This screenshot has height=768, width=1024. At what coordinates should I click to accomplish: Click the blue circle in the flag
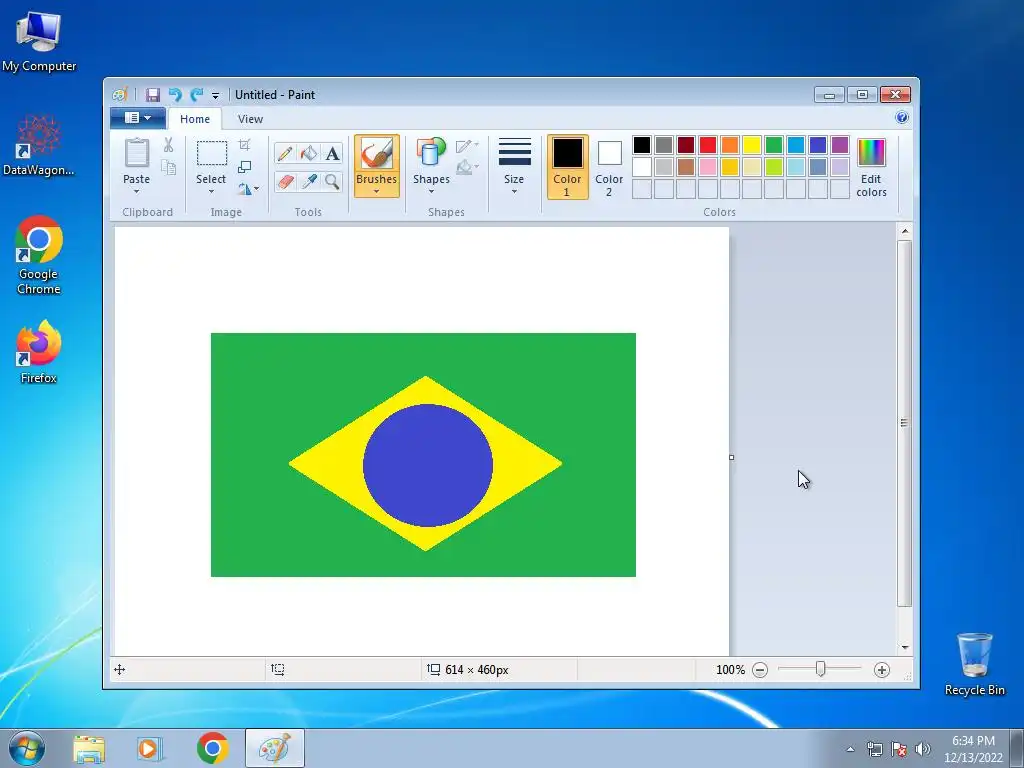click(428, 465)
